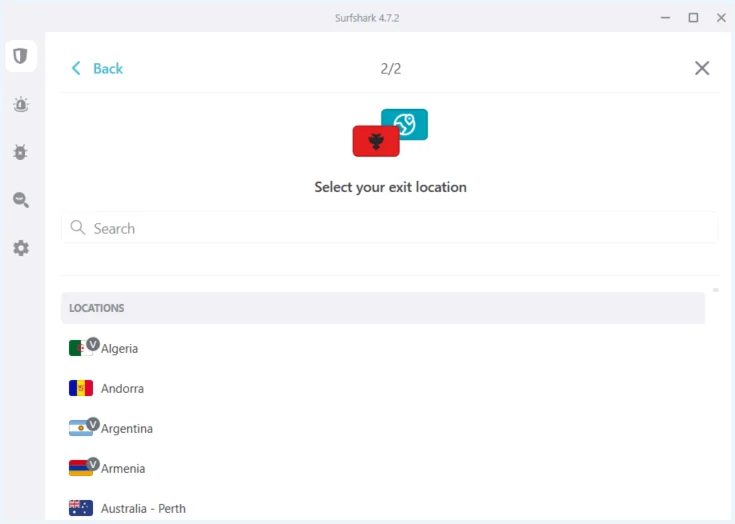Click the Andorra flag icon
Viewport: 735px width, 524px height.
[81, 388]
